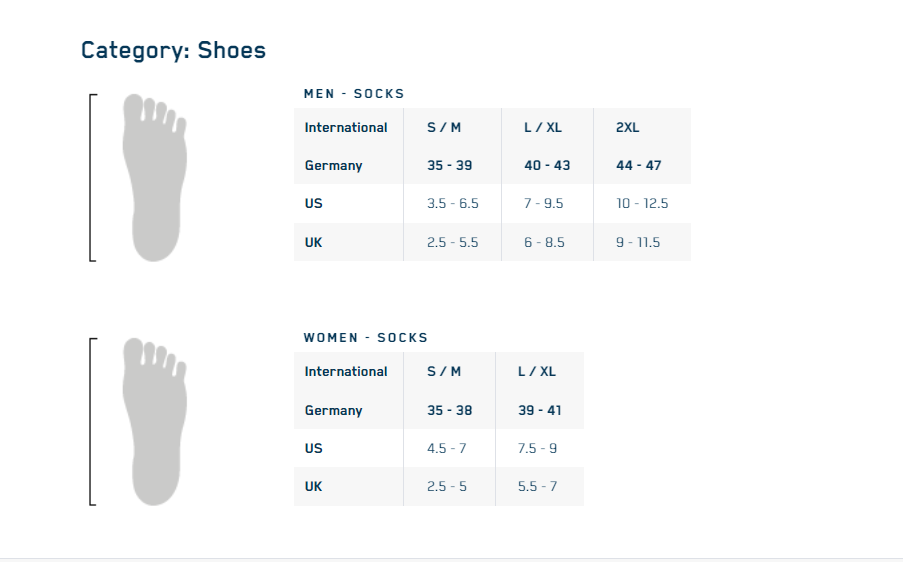This screenshot has height=562, width=903.
Task: Click women's L / XL size column header
Action: click(536, 372)
